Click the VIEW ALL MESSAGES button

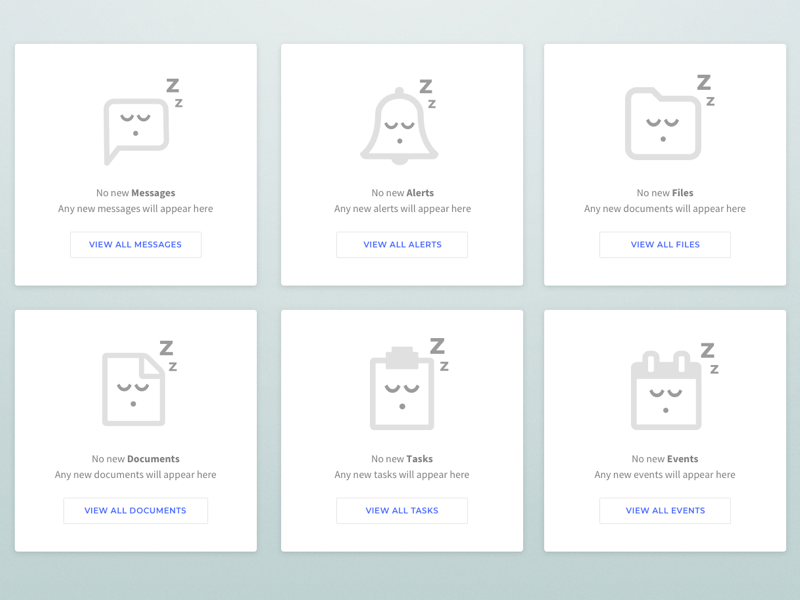click(x=135, y=244)
